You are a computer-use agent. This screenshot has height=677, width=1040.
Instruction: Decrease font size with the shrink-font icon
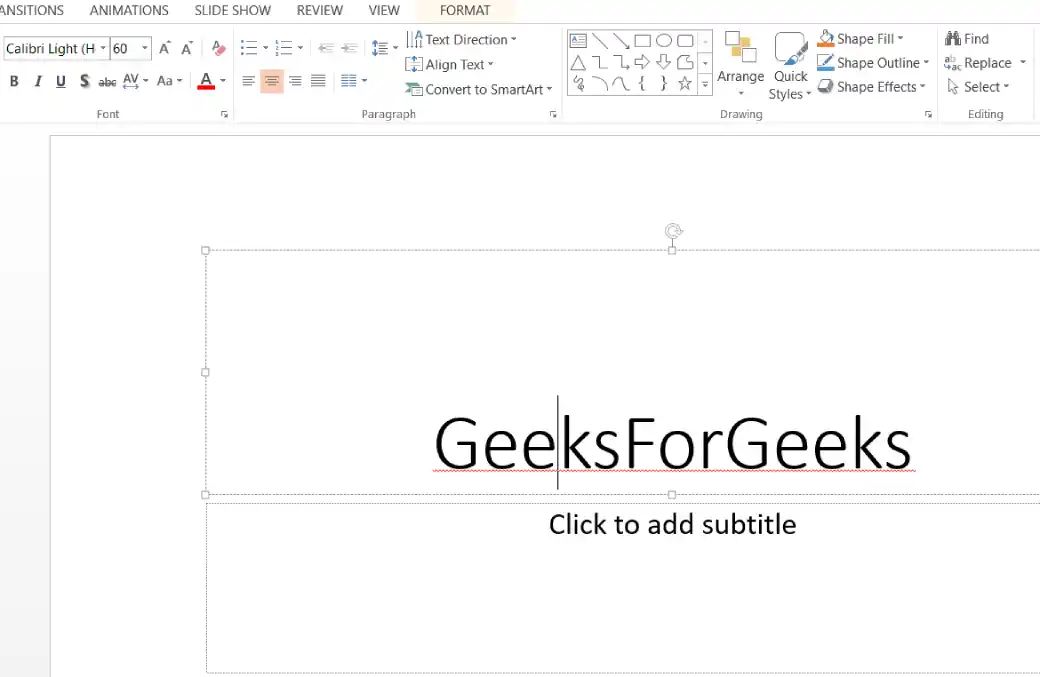186,48
